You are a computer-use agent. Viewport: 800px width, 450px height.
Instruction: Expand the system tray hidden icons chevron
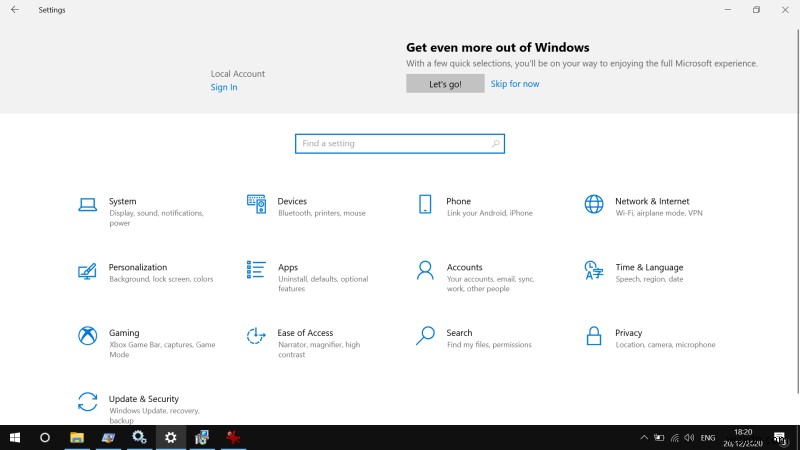click(x=643, y=438)
